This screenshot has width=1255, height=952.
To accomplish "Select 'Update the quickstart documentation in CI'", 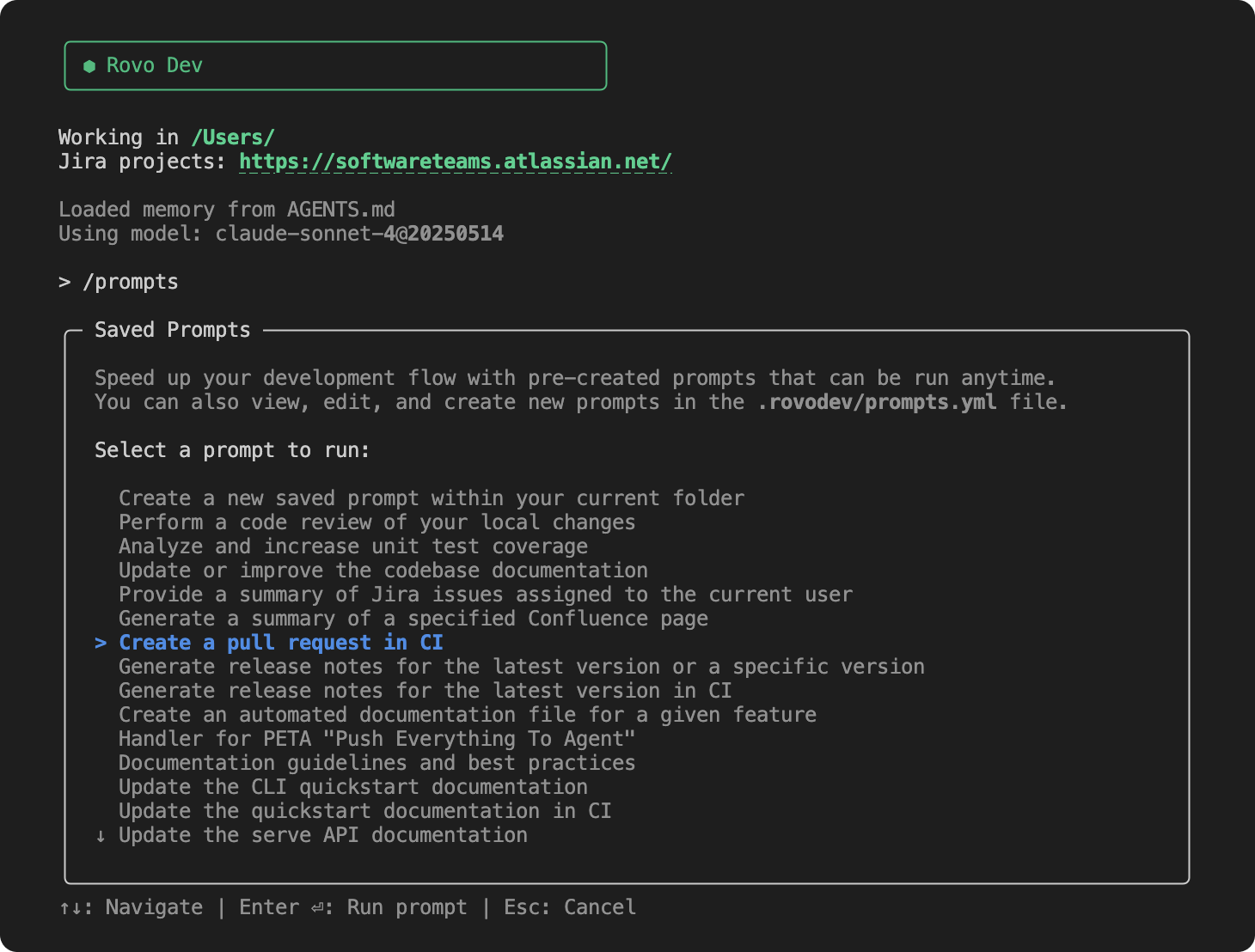I will coord(365,811).
